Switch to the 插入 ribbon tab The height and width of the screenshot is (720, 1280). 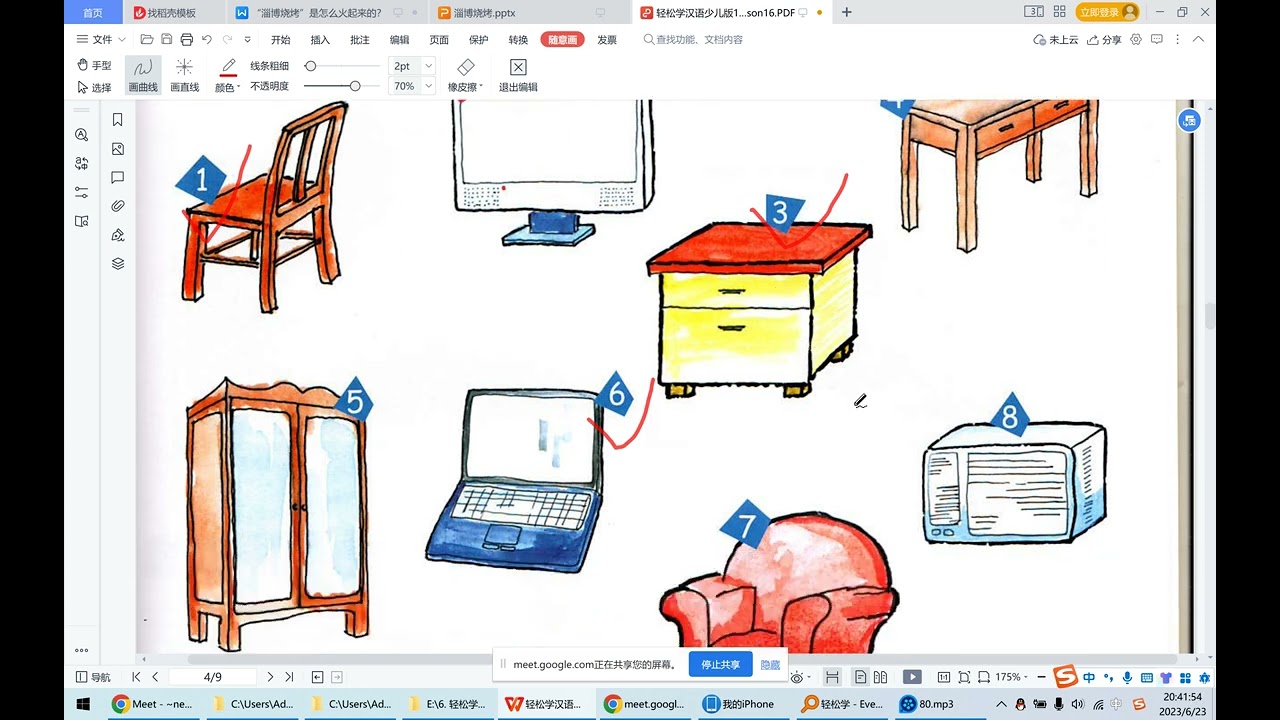click(x=320, y=40)
